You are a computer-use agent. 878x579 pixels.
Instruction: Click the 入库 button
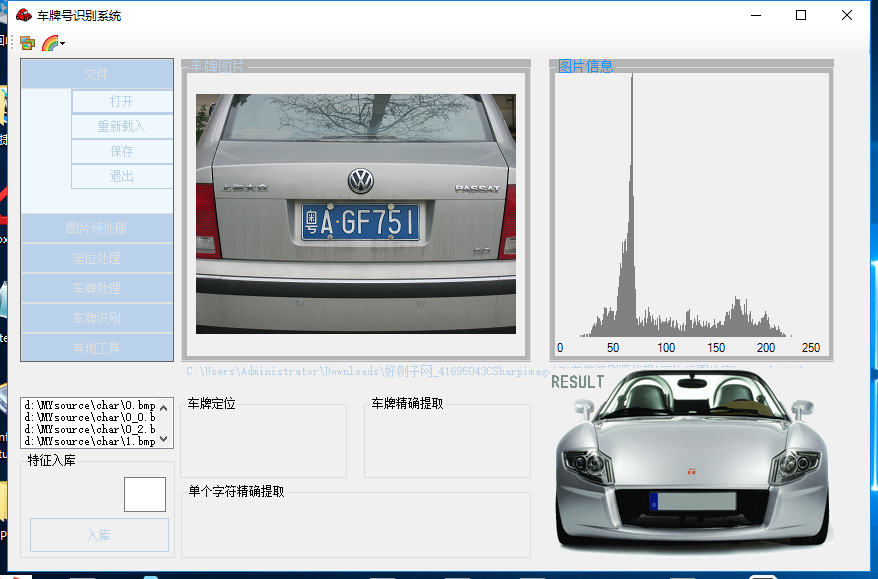pos(99,535)
